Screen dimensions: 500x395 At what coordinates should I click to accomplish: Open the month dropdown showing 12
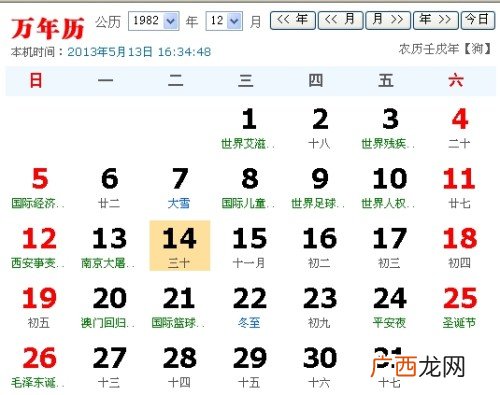224,21
